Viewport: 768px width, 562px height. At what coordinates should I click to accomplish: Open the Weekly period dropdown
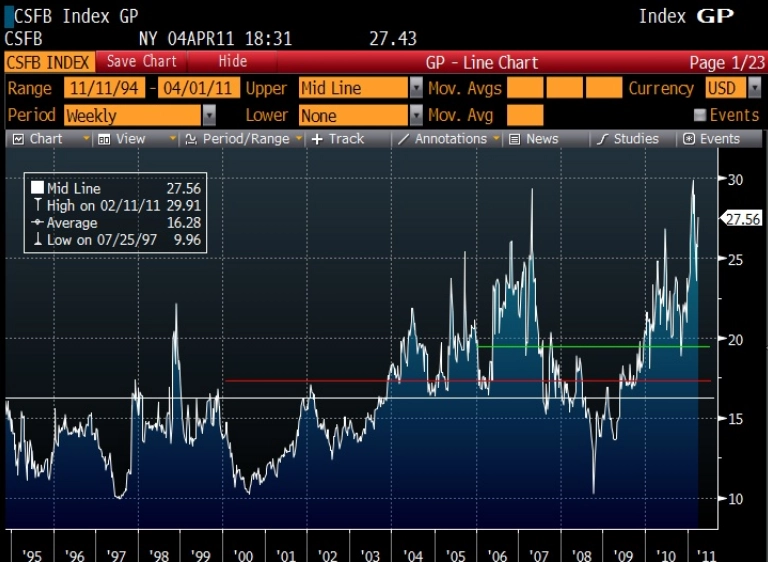click(209, 116)
